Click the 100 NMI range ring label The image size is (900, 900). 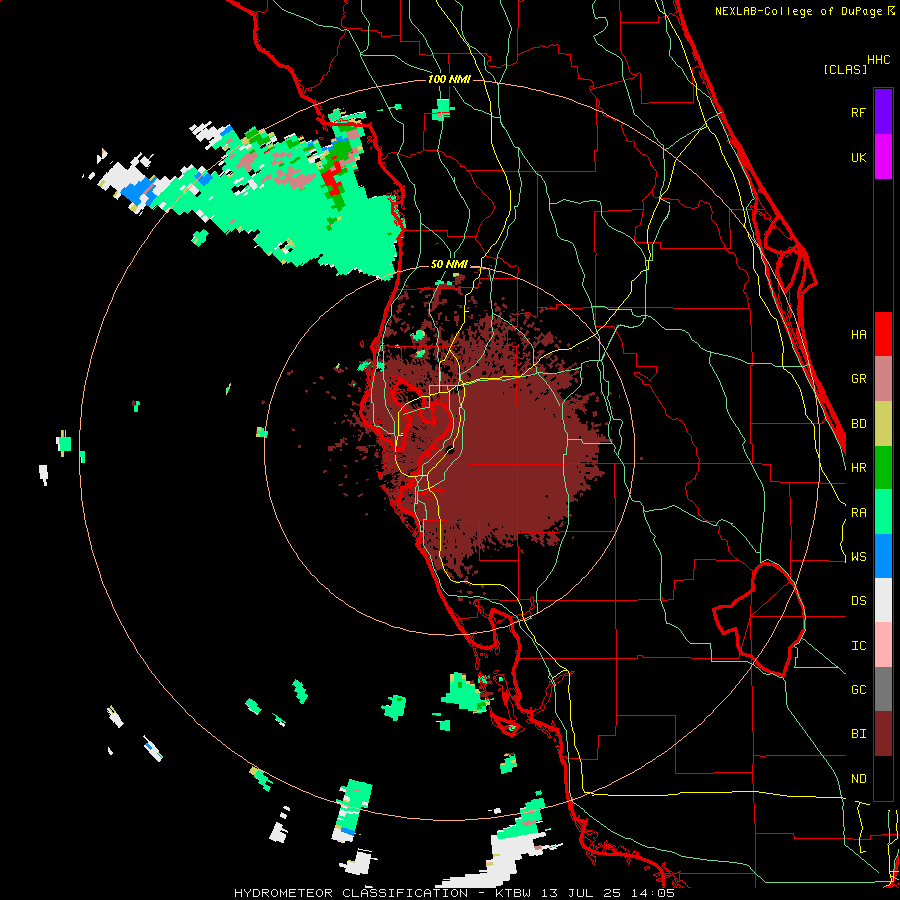449,79
